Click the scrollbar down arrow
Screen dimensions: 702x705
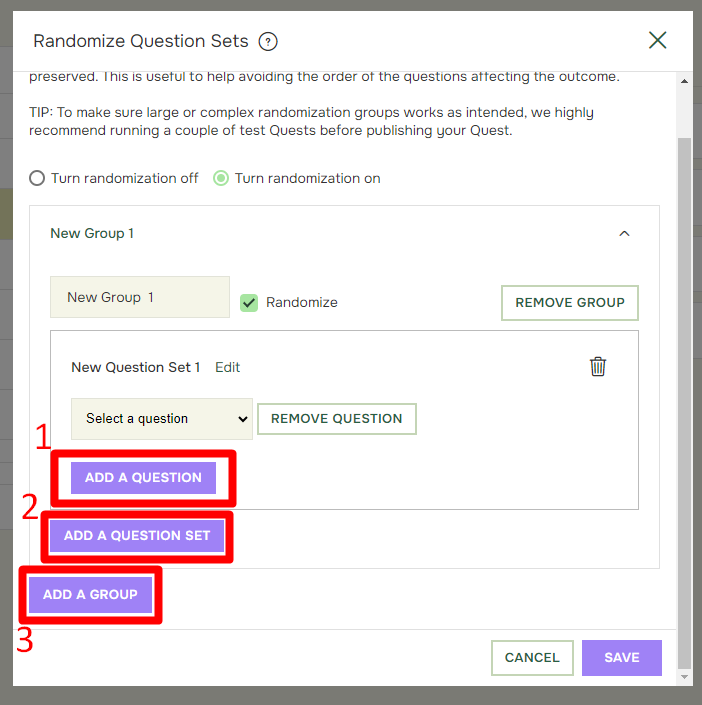684,677
